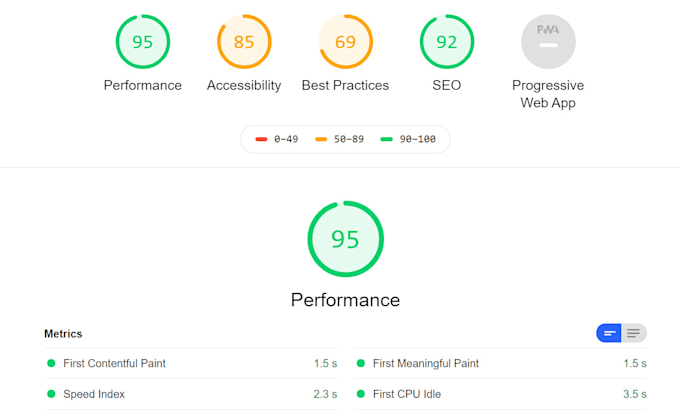This screenshot has width=680, height=410.
Task: Click the Accessibility gauge circle showing 85
Action: (244, 42)
